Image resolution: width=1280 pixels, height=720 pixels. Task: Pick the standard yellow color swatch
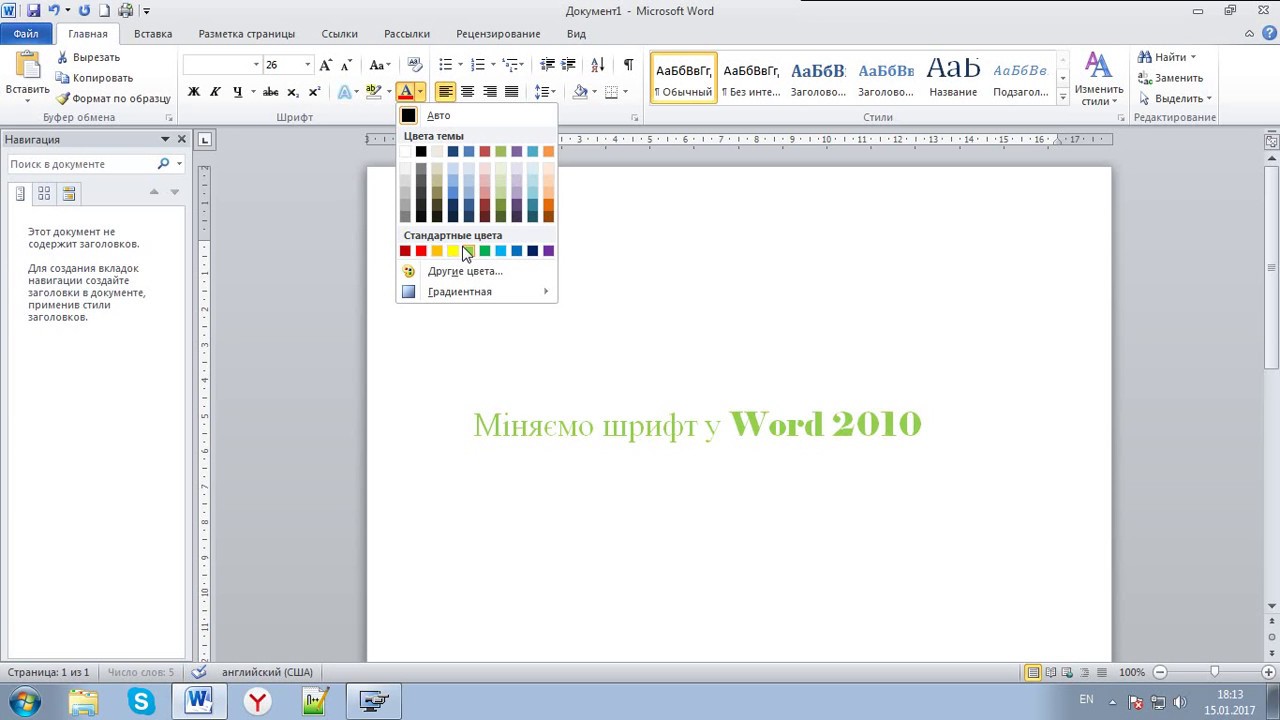click(453, 251)
